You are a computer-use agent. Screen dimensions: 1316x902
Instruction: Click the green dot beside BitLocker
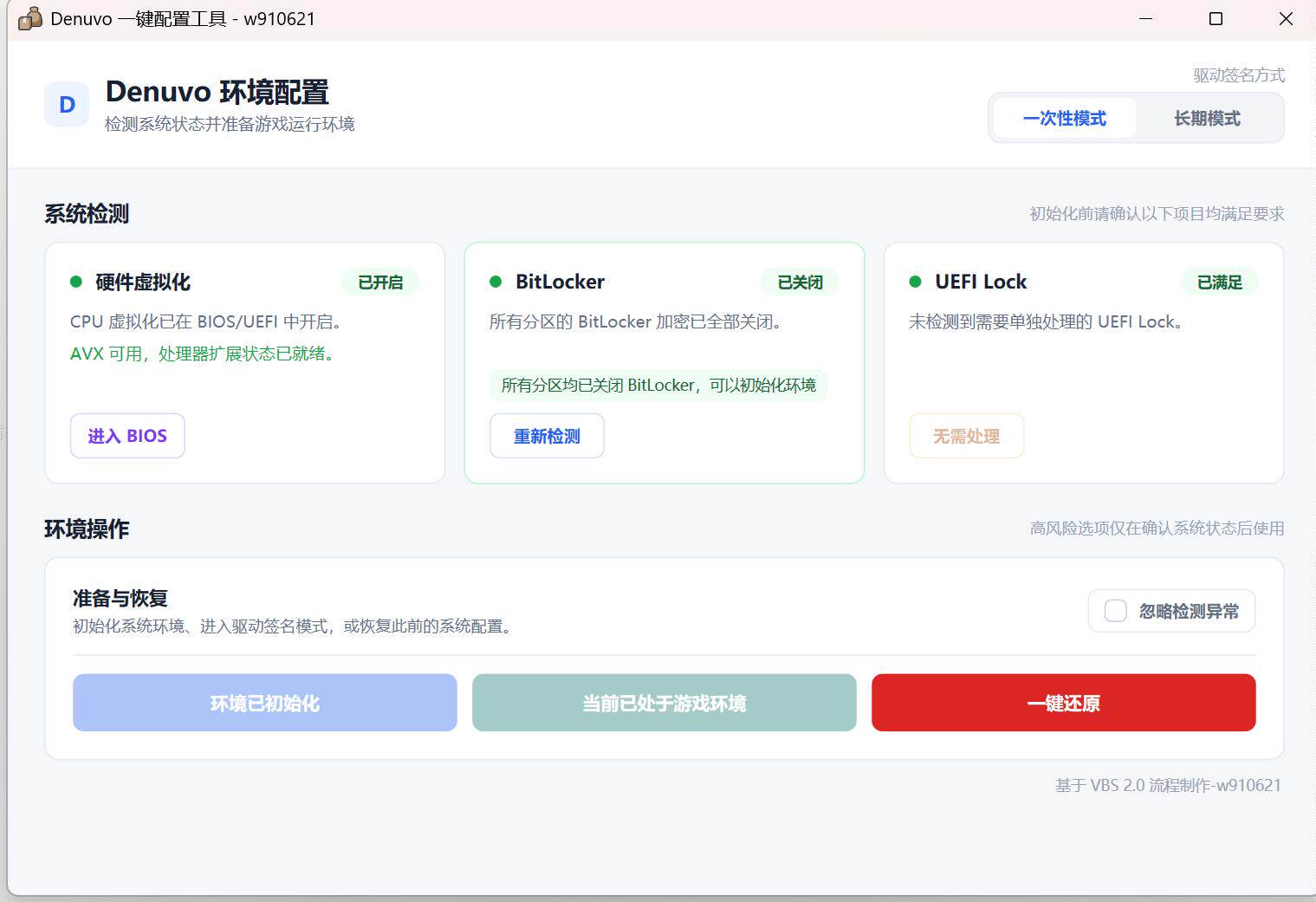(x=496, y=282)
